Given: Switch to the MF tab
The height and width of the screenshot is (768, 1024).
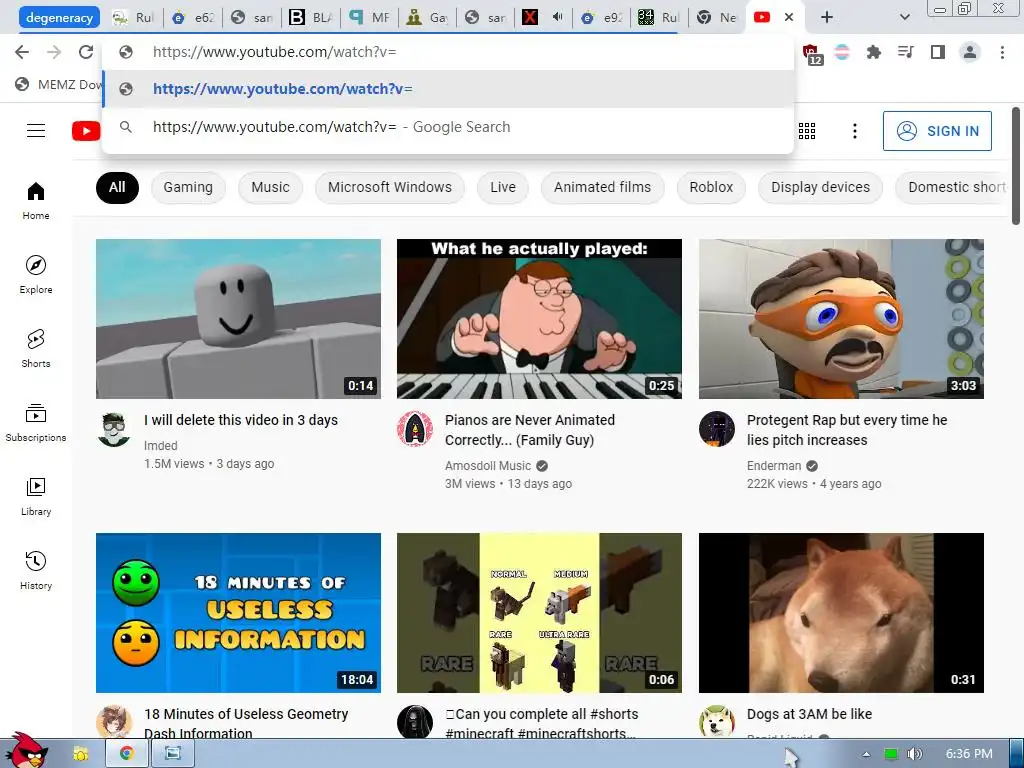Looking at the screenshot, I should click(x=370, y=18).
